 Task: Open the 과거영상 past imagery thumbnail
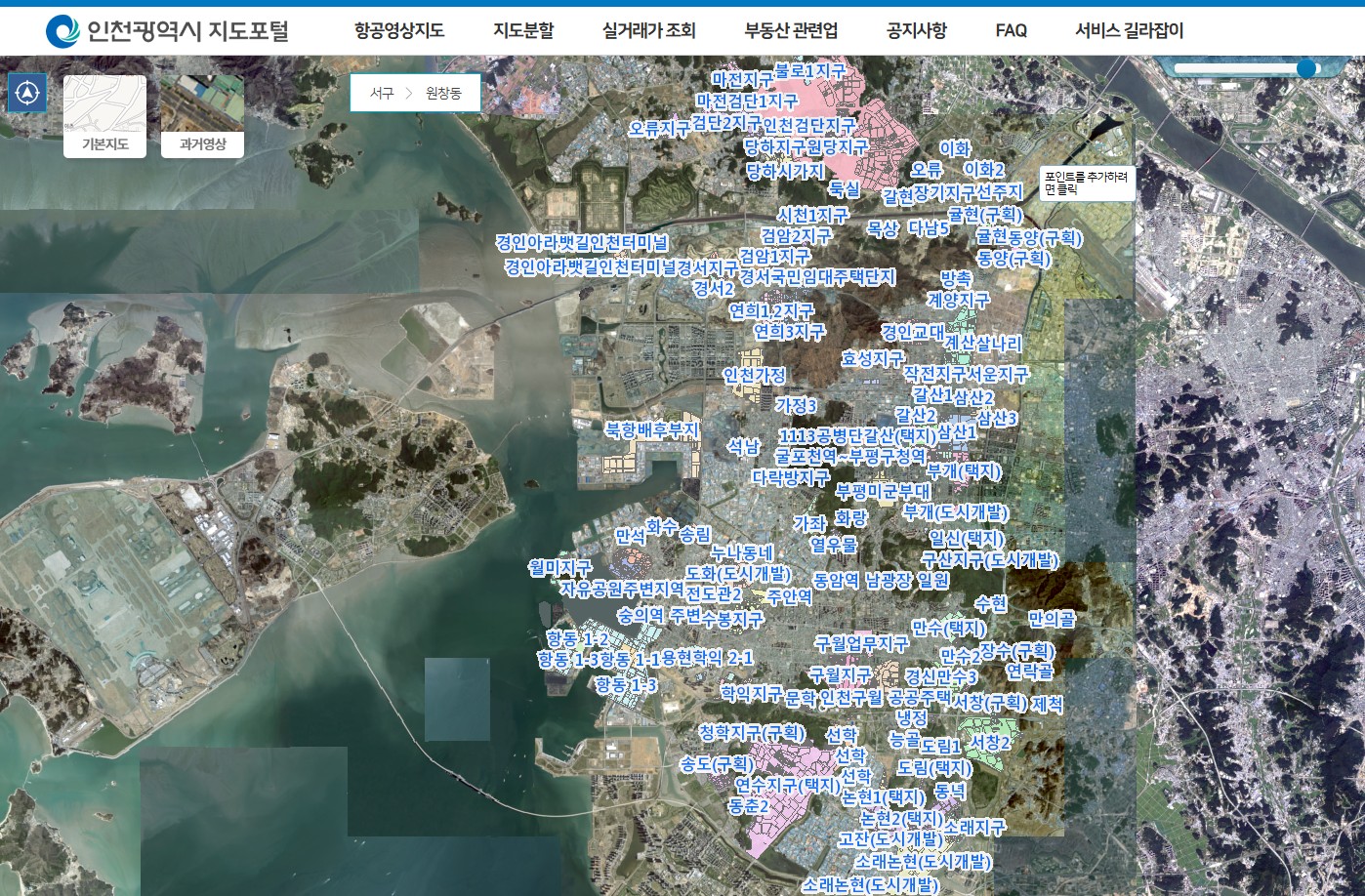pyautogui.click(x=202, y=116)
